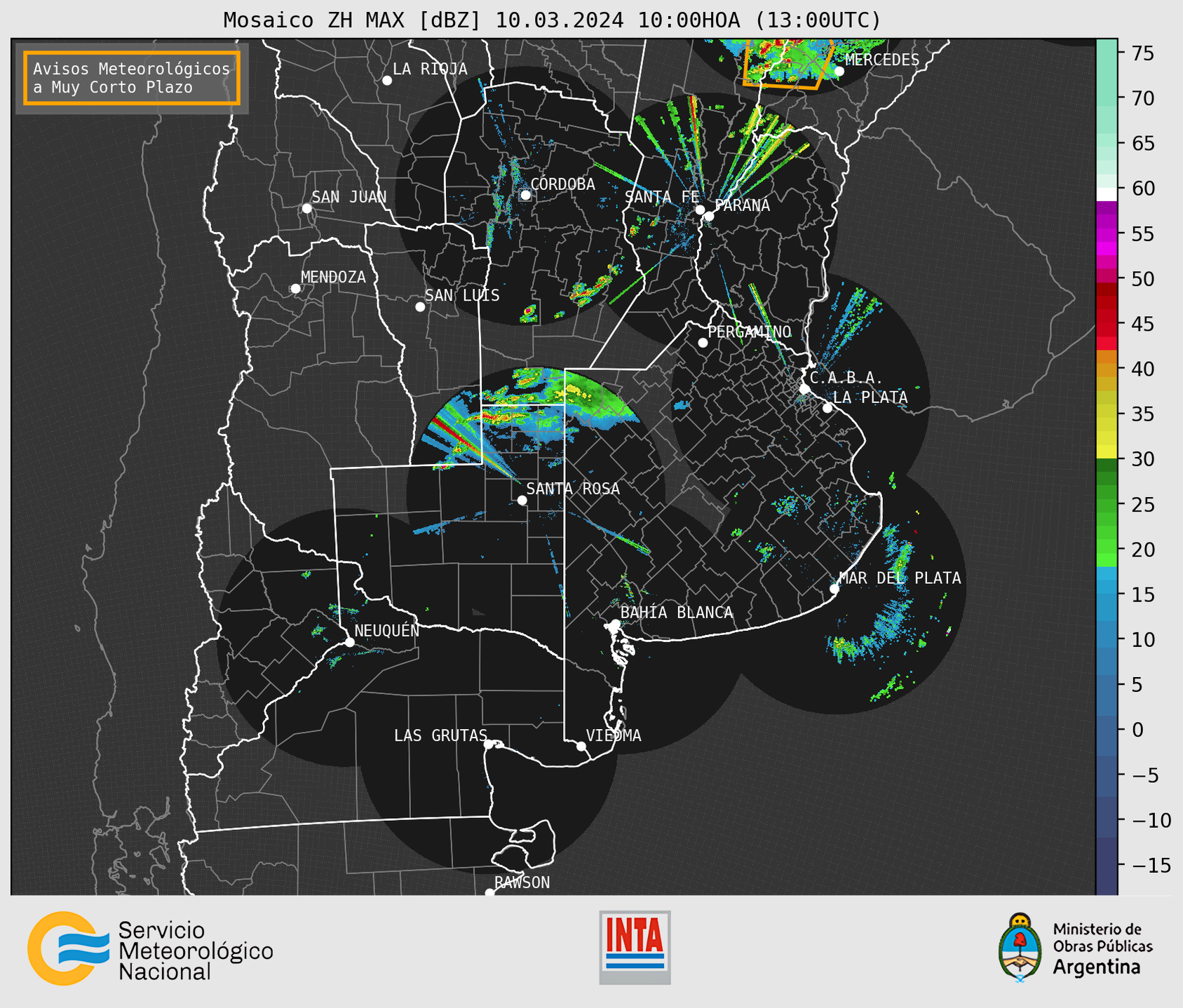This screenshot has height=1008, width=1183.
Task: Click the −15 dBZ swatch on scale
Action: pos(1107,865)
